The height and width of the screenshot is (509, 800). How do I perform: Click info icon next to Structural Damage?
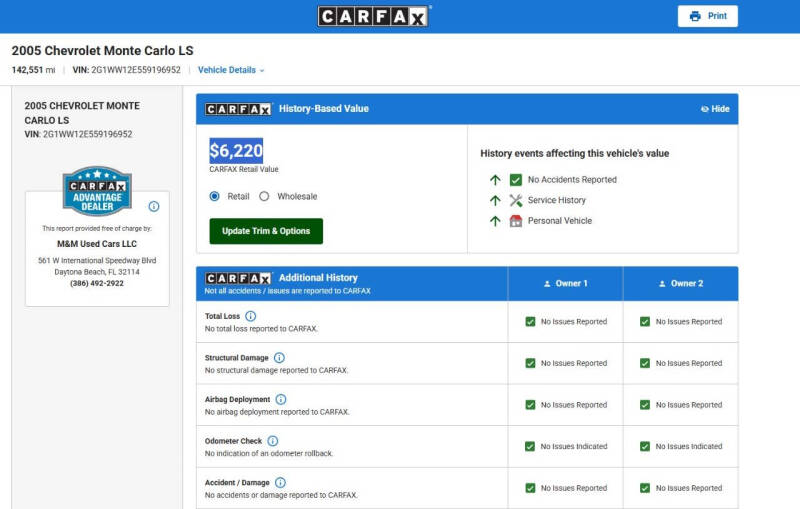279,358
